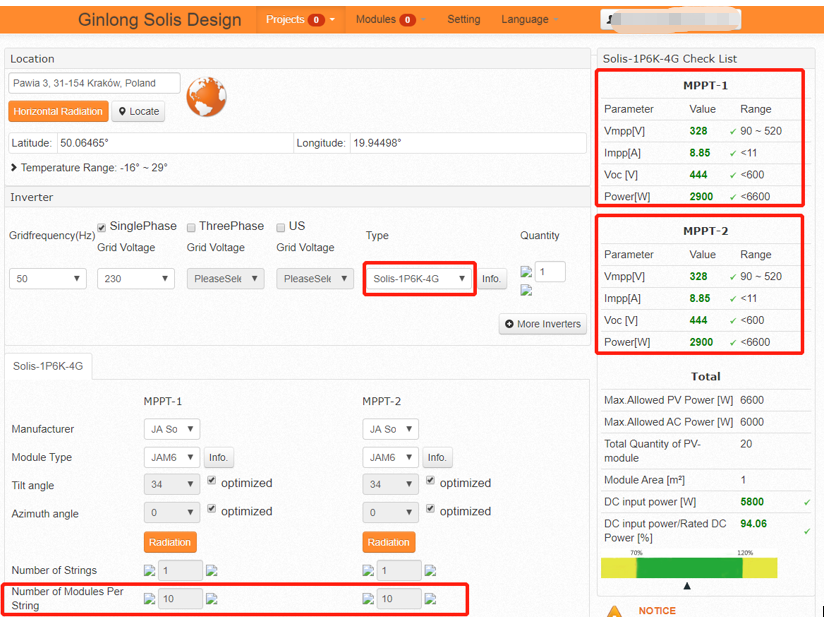Open MPPT-1 Manufacturer JA So dropdown
The width and height of the screenshot is (827, 629).
[172, 429]
